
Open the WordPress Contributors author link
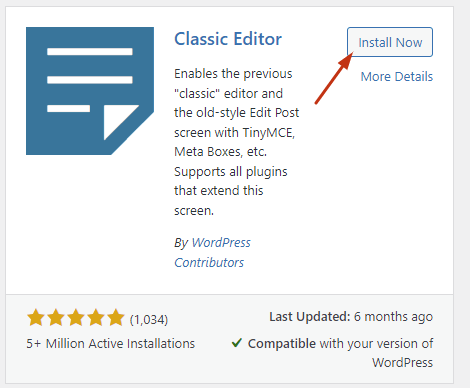click(212, 252)
